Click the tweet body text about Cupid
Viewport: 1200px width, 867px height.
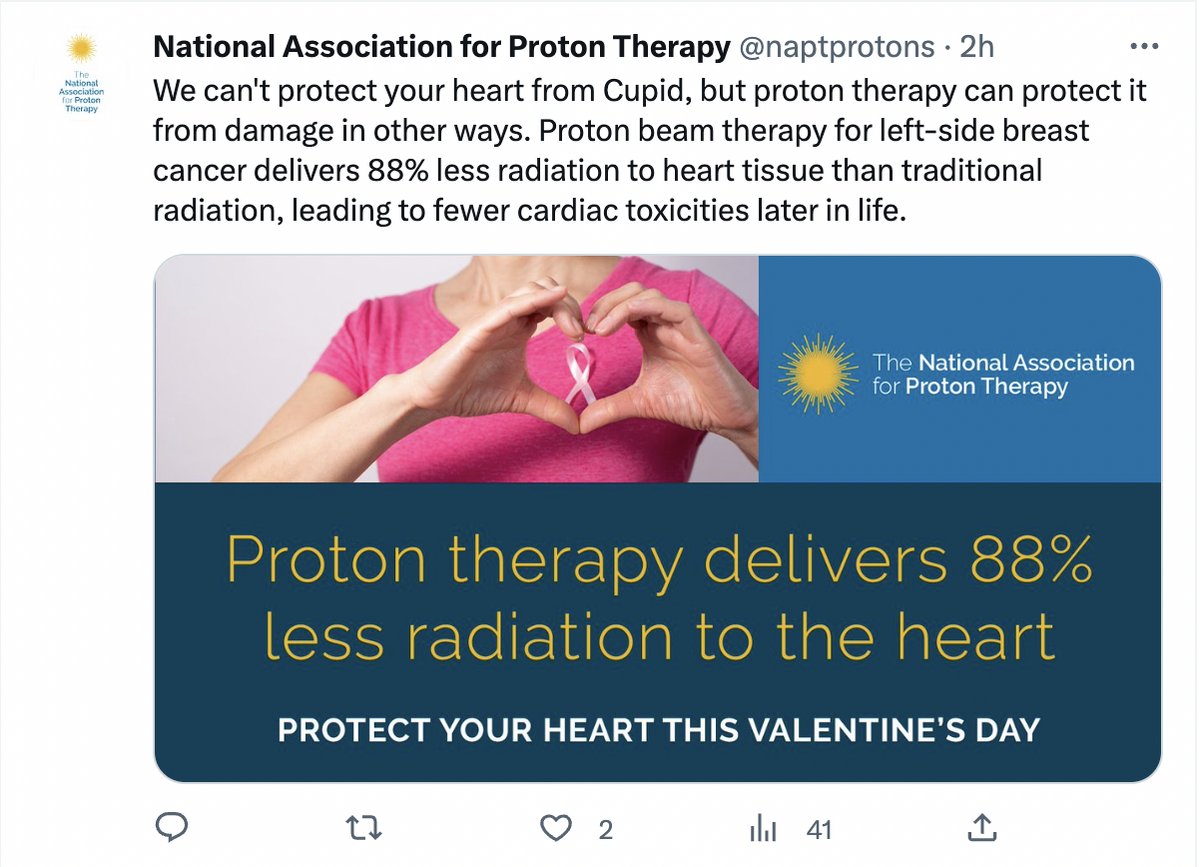click(x=650, y=150)
